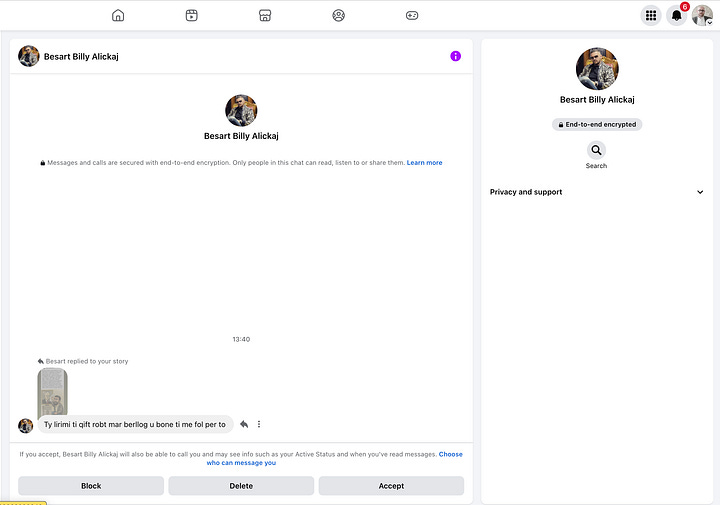This screenshot has height=505, width=720.
Task: Click the reply arrow beside the message
Action: point(244,424)
